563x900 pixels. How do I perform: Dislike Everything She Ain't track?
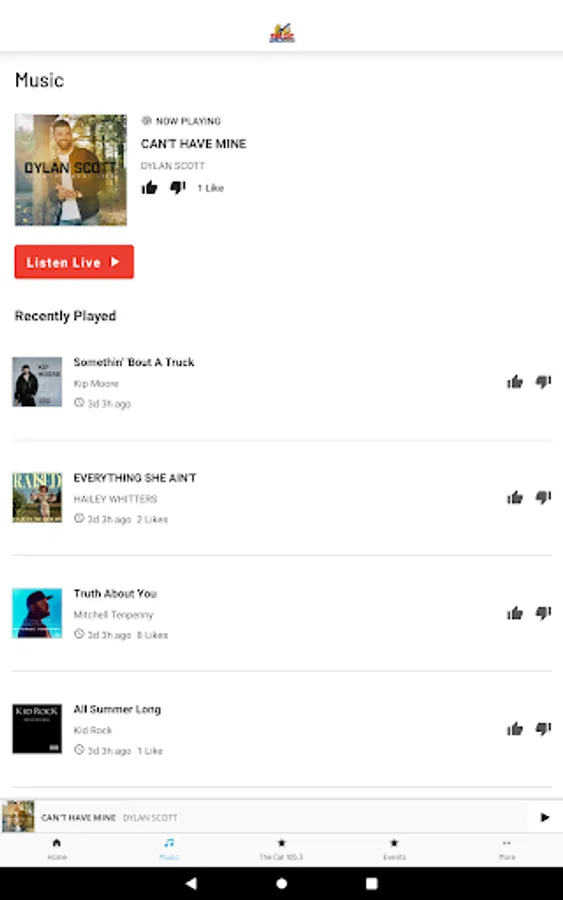click(x=543, y=497)
